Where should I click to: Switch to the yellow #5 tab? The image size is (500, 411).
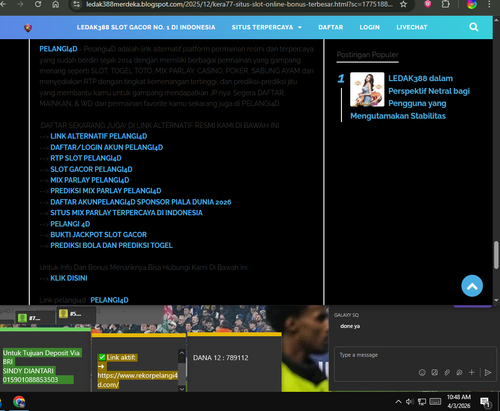(76, 314)
